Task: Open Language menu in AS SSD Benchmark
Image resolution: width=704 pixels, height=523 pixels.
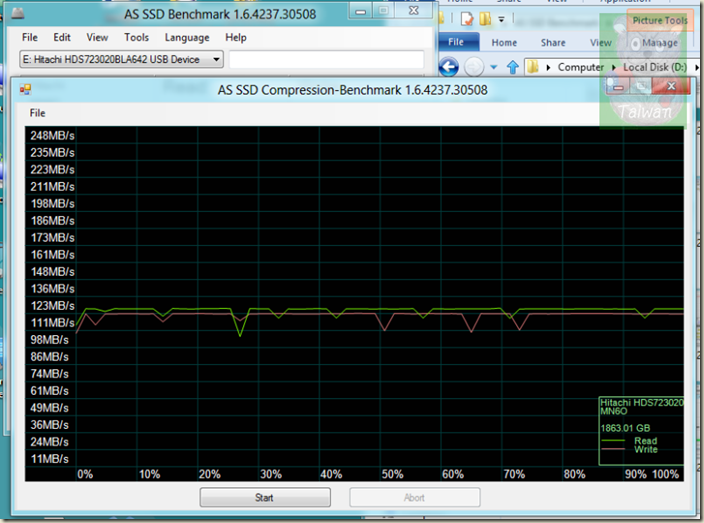Action: coord(187,38)
